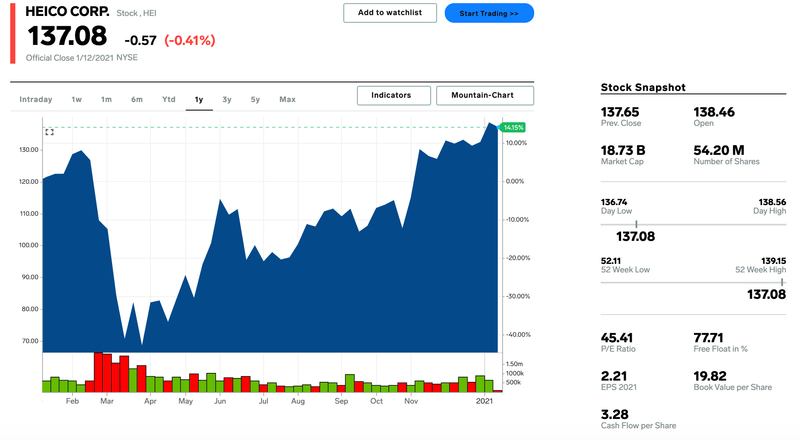Viewport: 800px width, 440px height.
Task: Click the 19.82 Book Value per Share
Action: coord(710,376)
